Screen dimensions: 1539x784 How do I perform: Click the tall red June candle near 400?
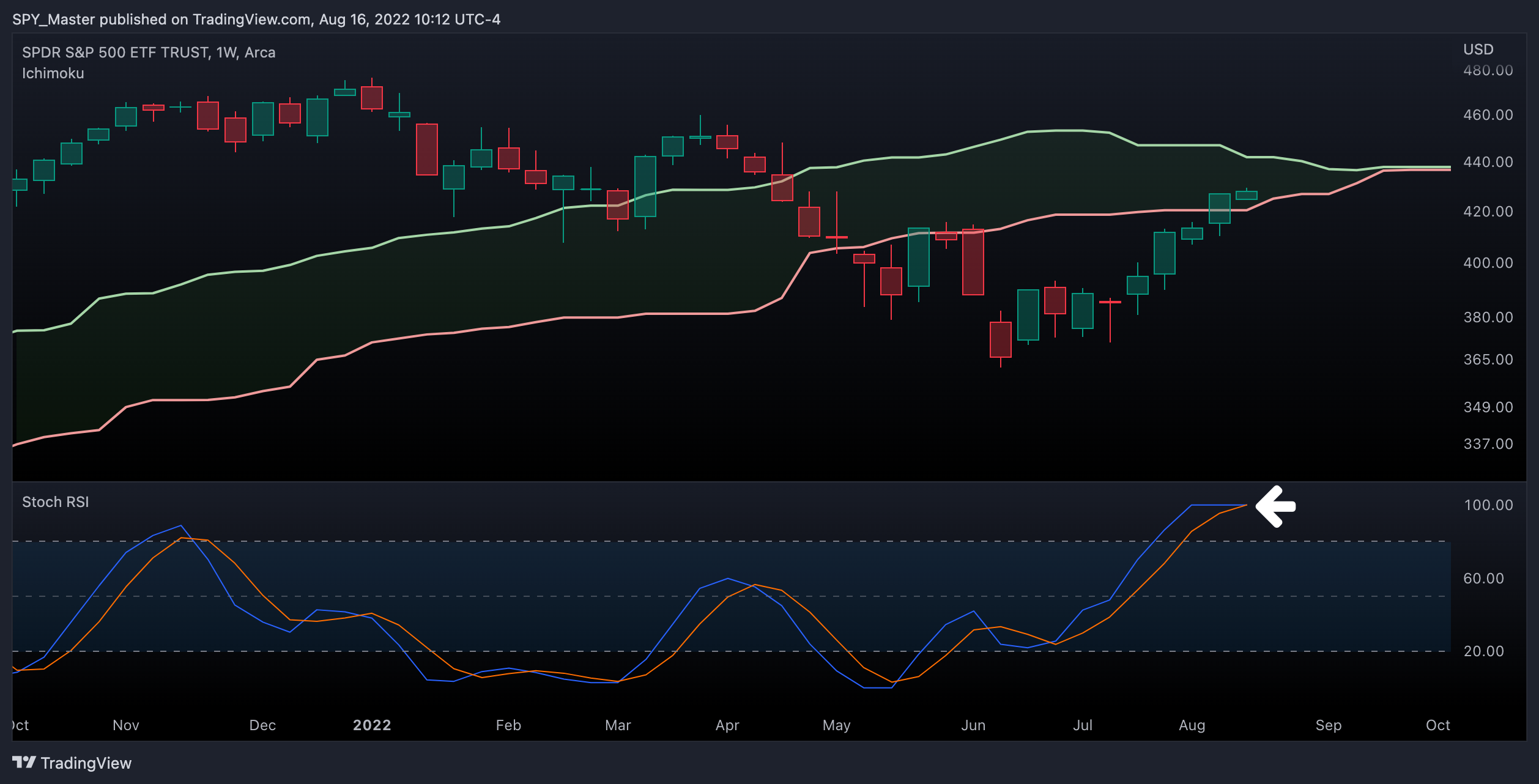click(973, 262)
